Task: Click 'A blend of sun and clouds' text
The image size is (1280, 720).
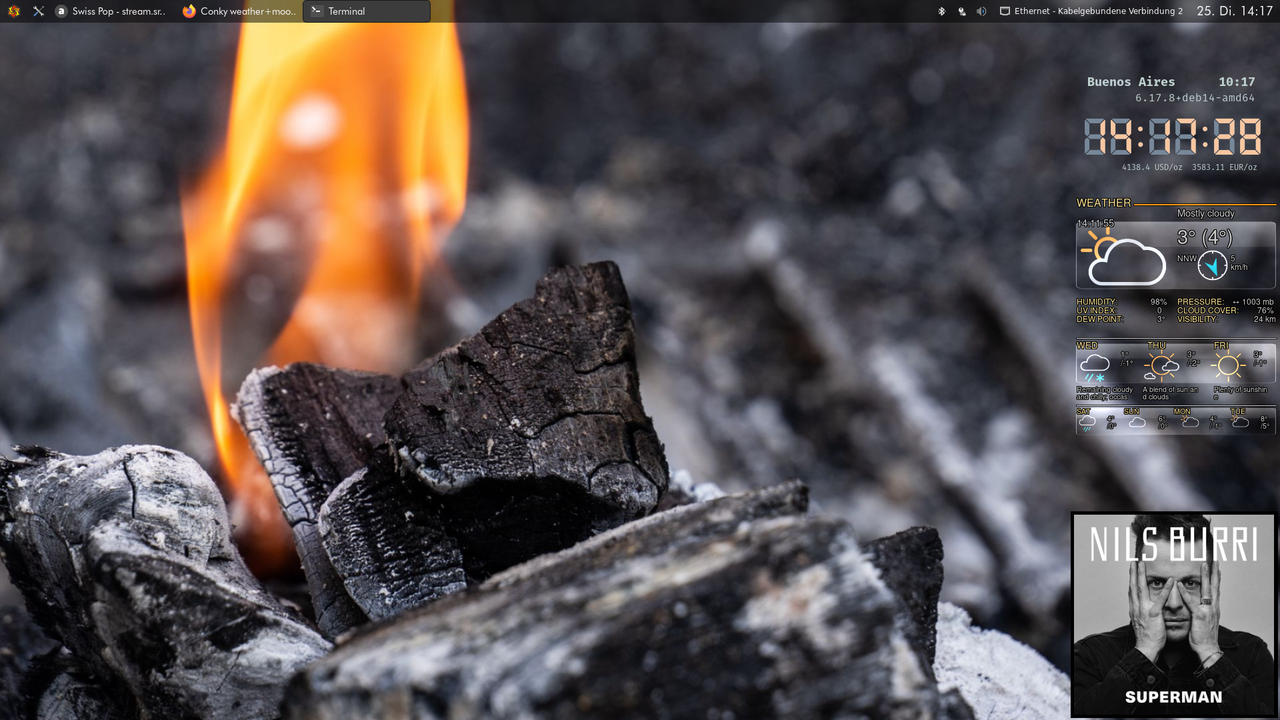Action: tap(1170, 393)
